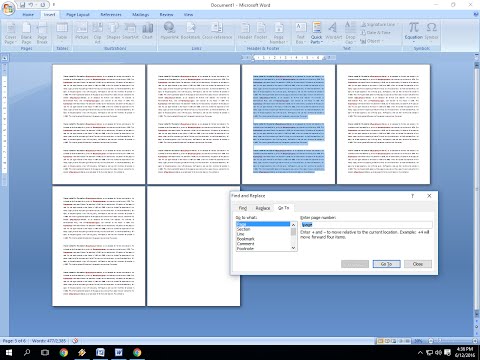480x360 pixels.
Task: Adjust the zoom slider in status bar
Action: [x=453, y=341]
